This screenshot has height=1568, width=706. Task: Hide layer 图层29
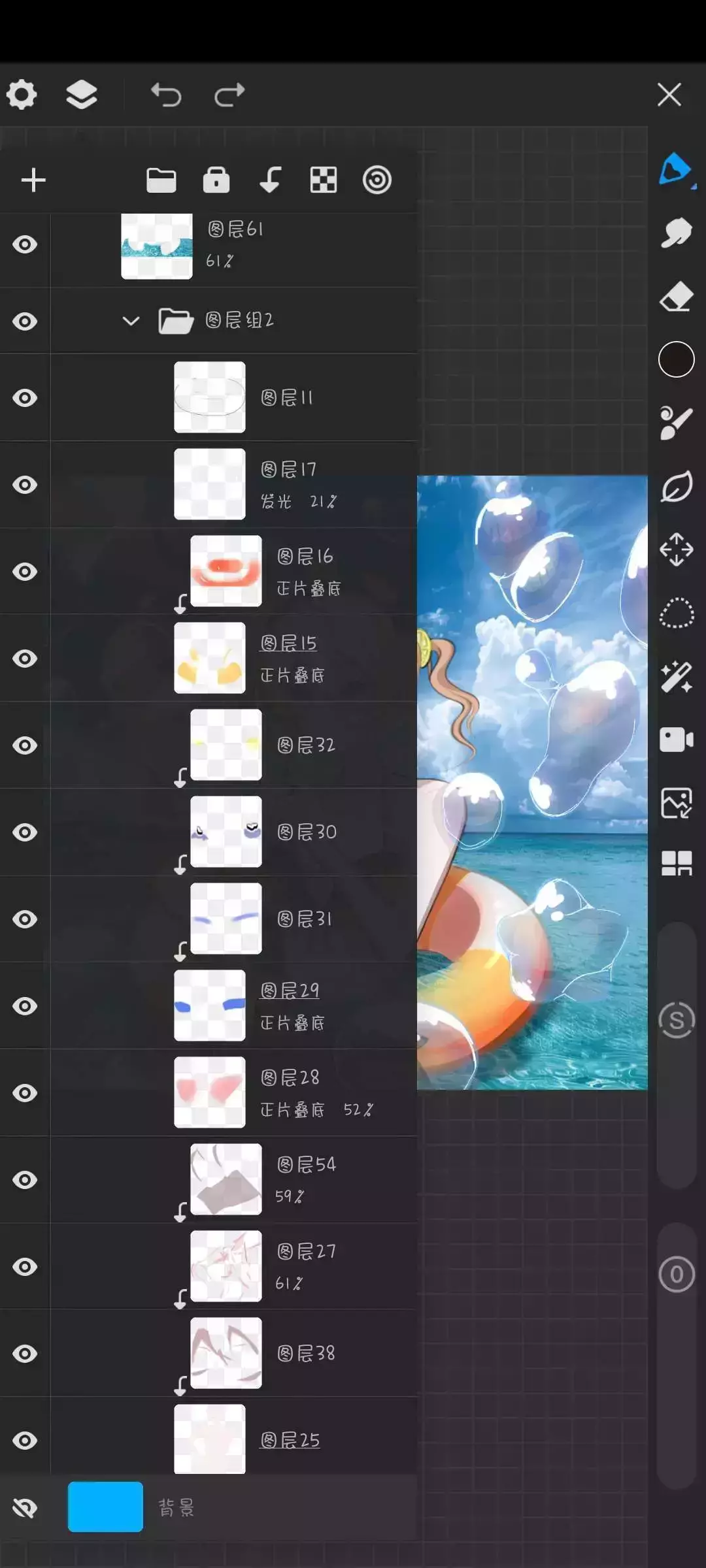pyautogui.click(x=25, y=1006)
